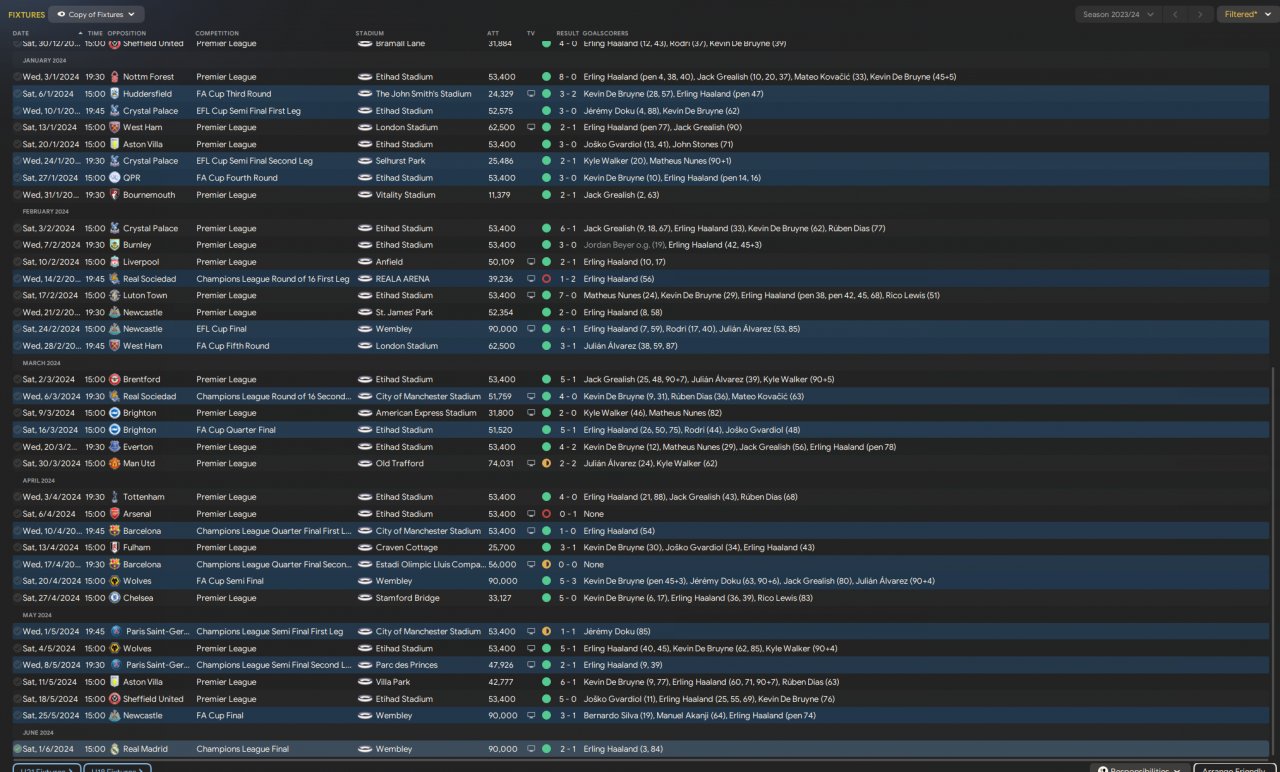Open the Real Madrid opposition link
The image size is (1280, 772).
[x=146, y=749]
